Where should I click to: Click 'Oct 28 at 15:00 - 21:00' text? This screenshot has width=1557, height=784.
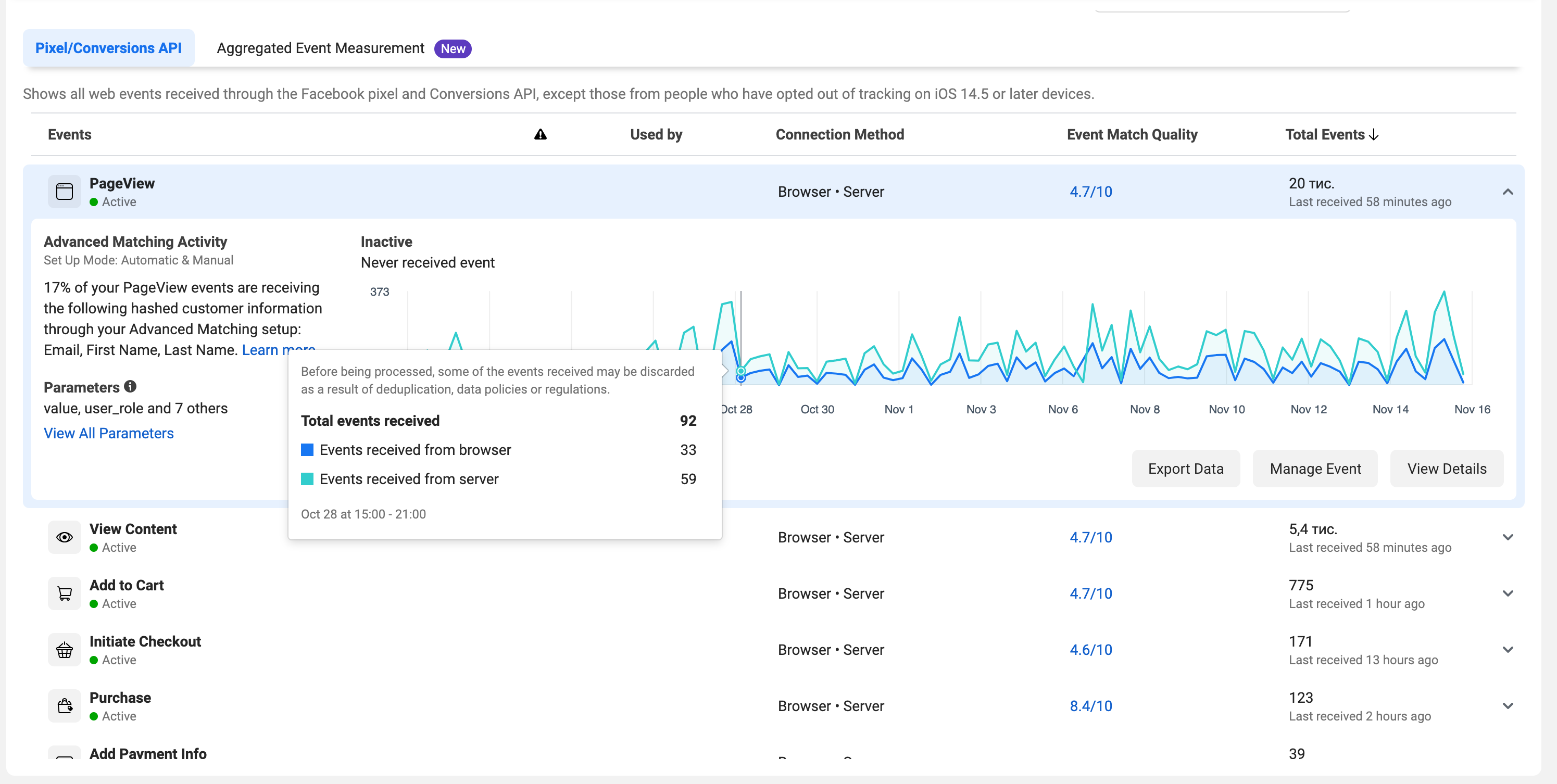click(x=363, y=514)
